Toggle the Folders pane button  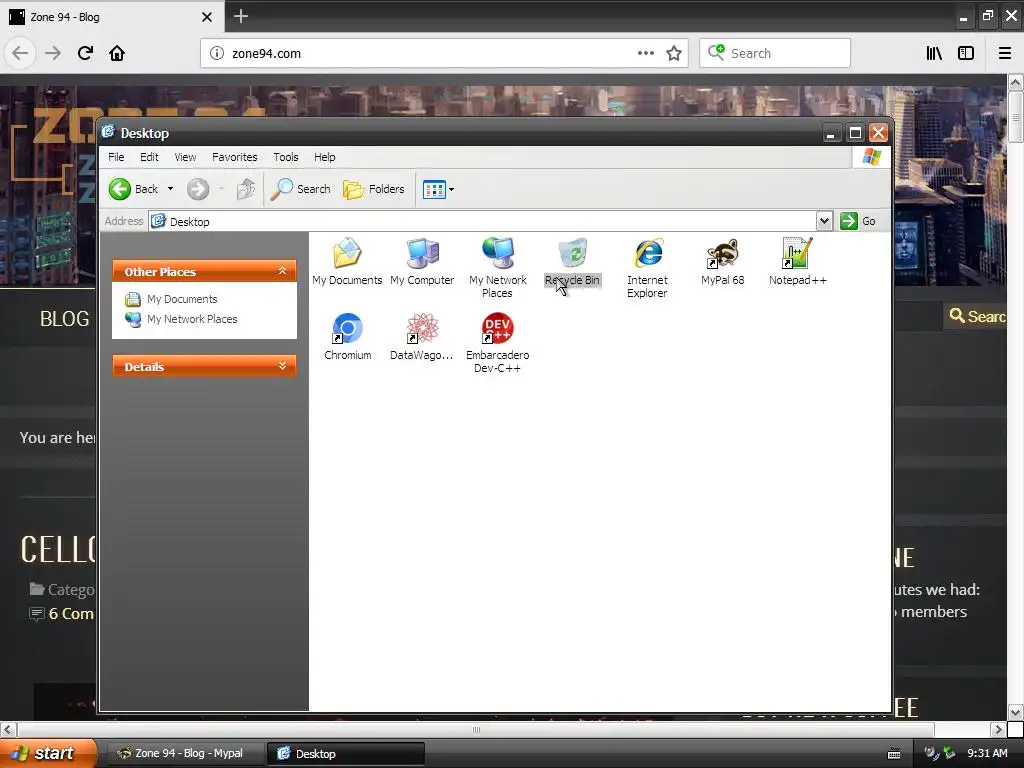(374, 189)
